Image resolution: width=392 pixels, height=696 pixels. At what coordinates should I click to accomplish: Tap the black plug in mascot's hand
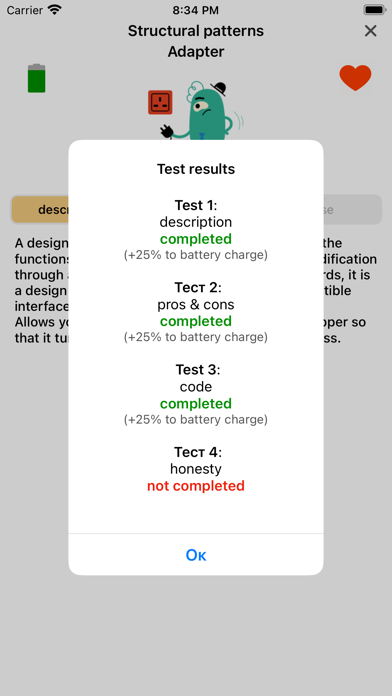(x=166, y=131)
